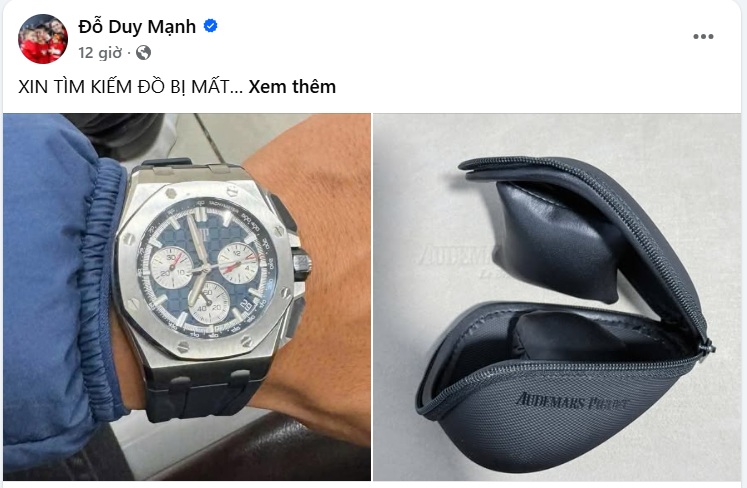Open the watch case photo on the right
The height and width of the screenshot is (488, 747).
[556, 296]
